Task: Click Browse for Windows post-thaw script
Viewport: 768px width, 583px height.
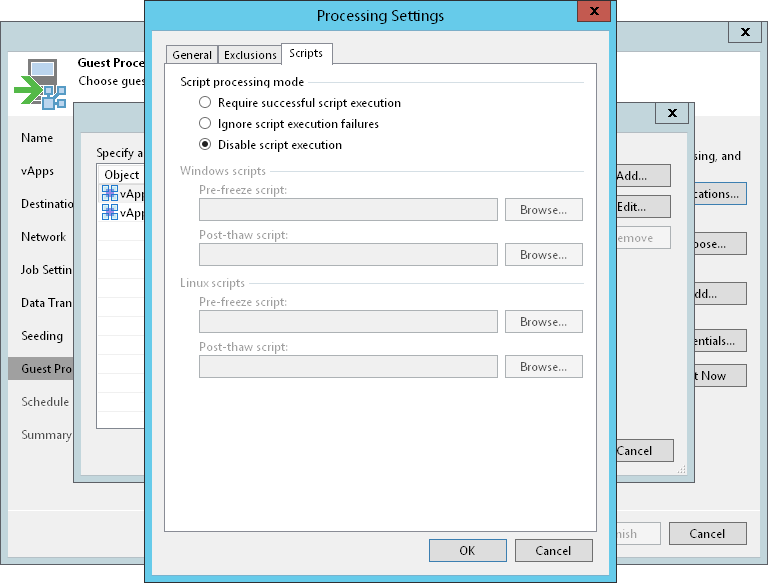Action: point(544,255)
